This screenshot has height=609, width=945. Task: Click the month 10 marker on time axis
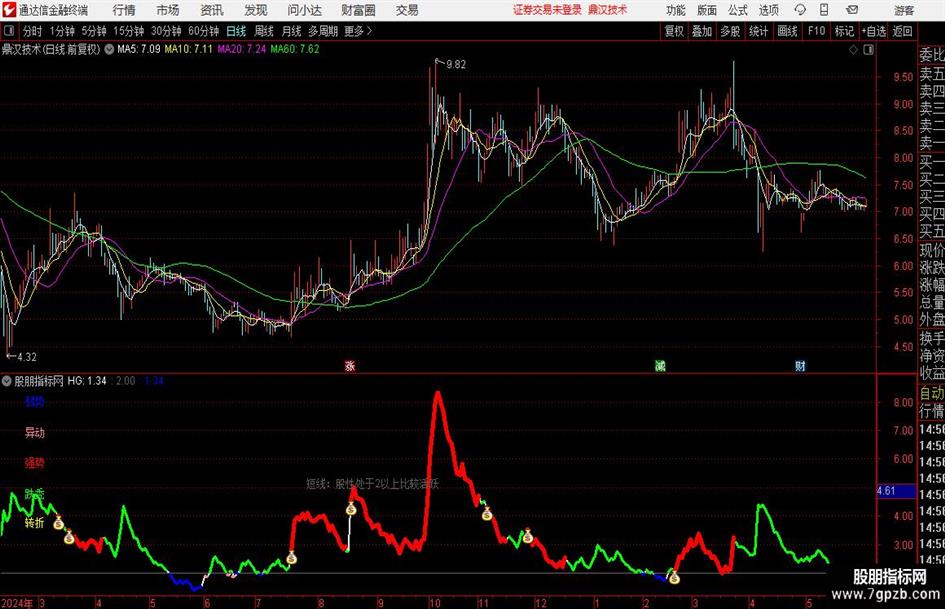point(435,603)
